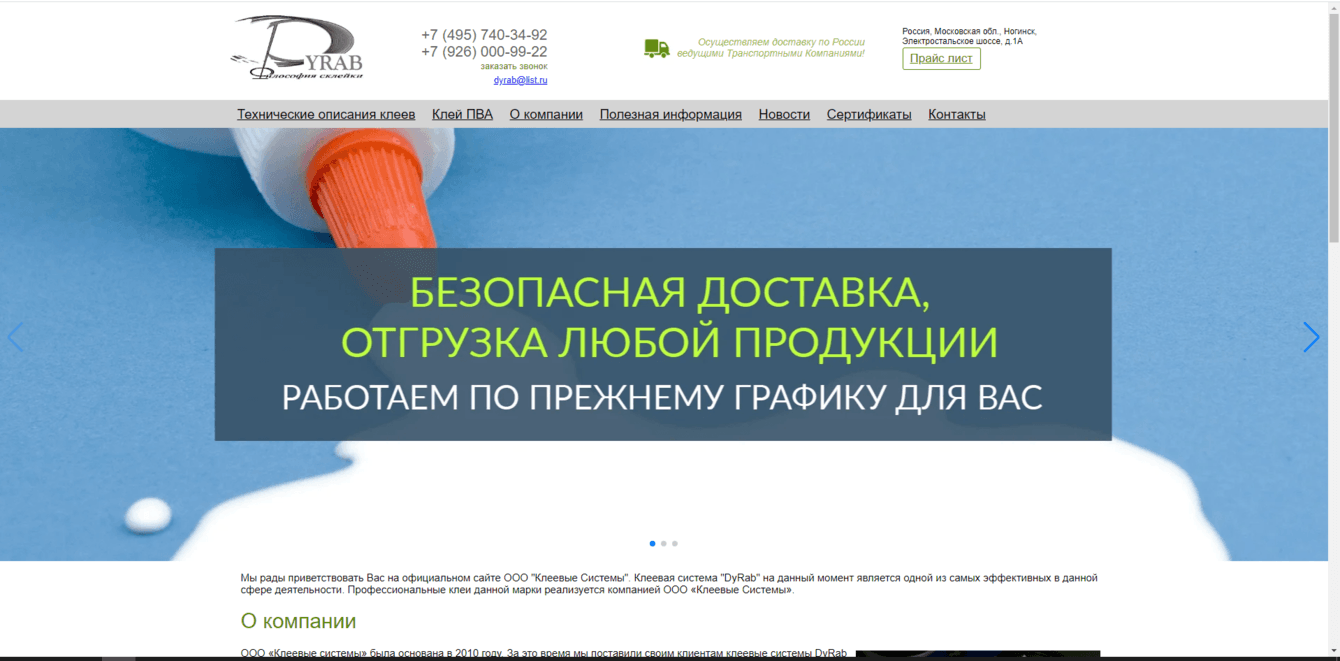Screen dimensions: 1340x661
Task: Open Контакты page
Action: coord(957,114)
